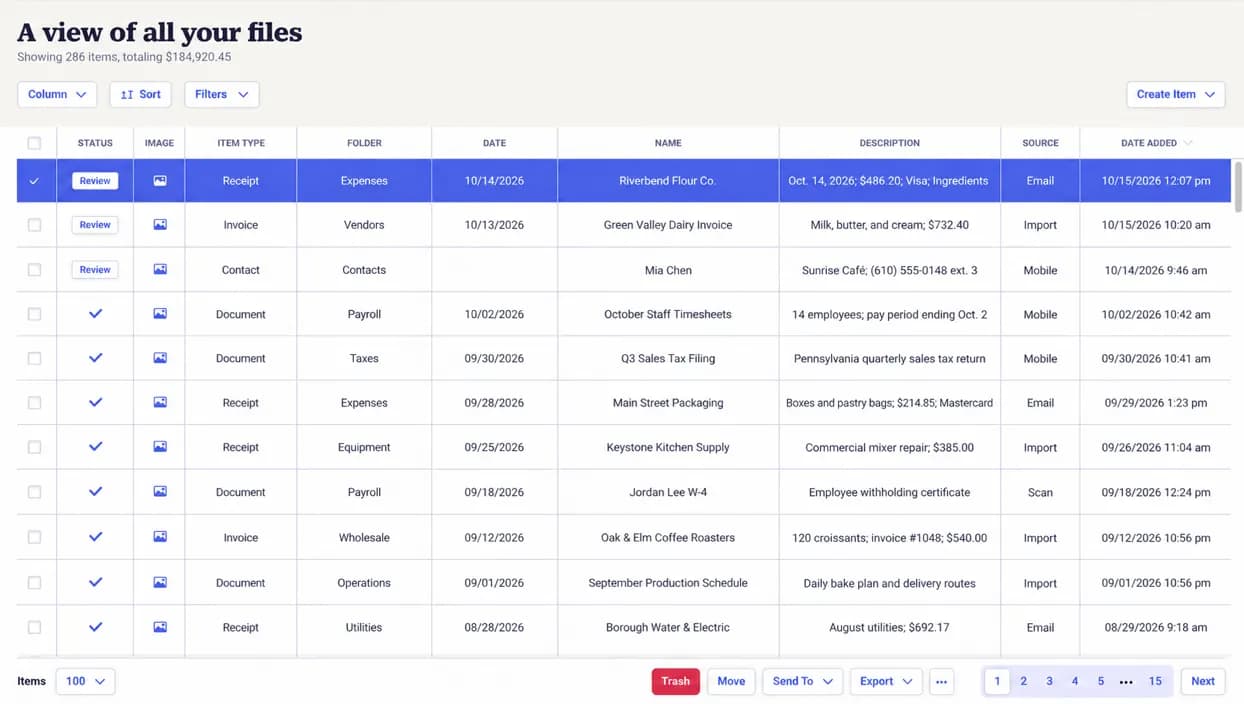
Task: Click the Description column header
Action: 889,143
